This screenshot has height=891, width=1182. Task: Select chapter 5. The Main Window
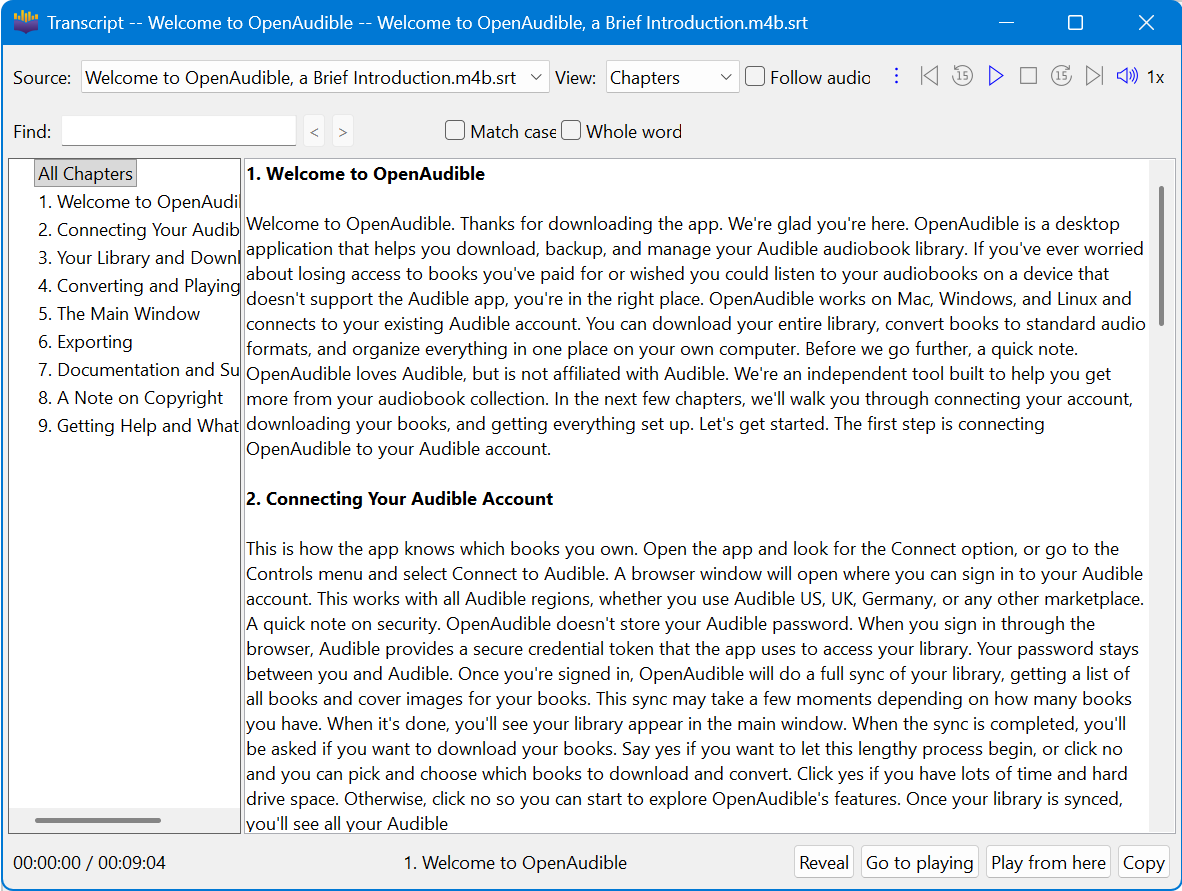click(119, 314)
